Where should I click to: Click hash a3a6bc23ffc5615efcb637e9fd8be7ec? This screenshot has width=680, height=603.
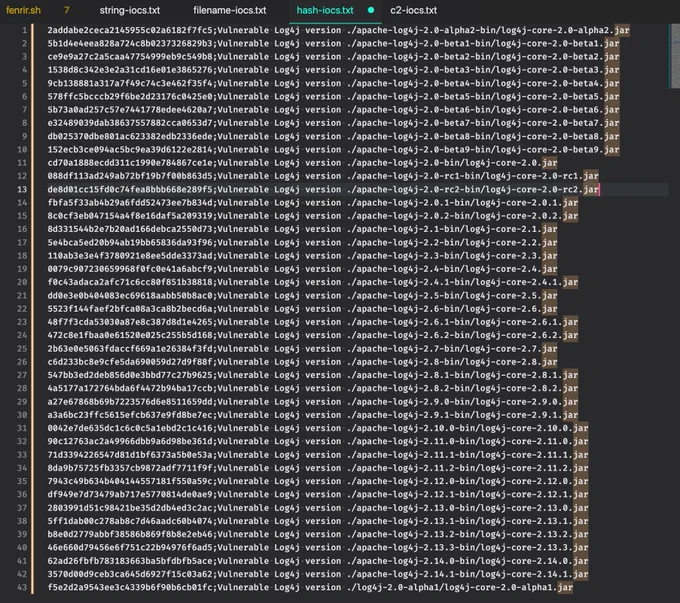(x=131, y=415)
